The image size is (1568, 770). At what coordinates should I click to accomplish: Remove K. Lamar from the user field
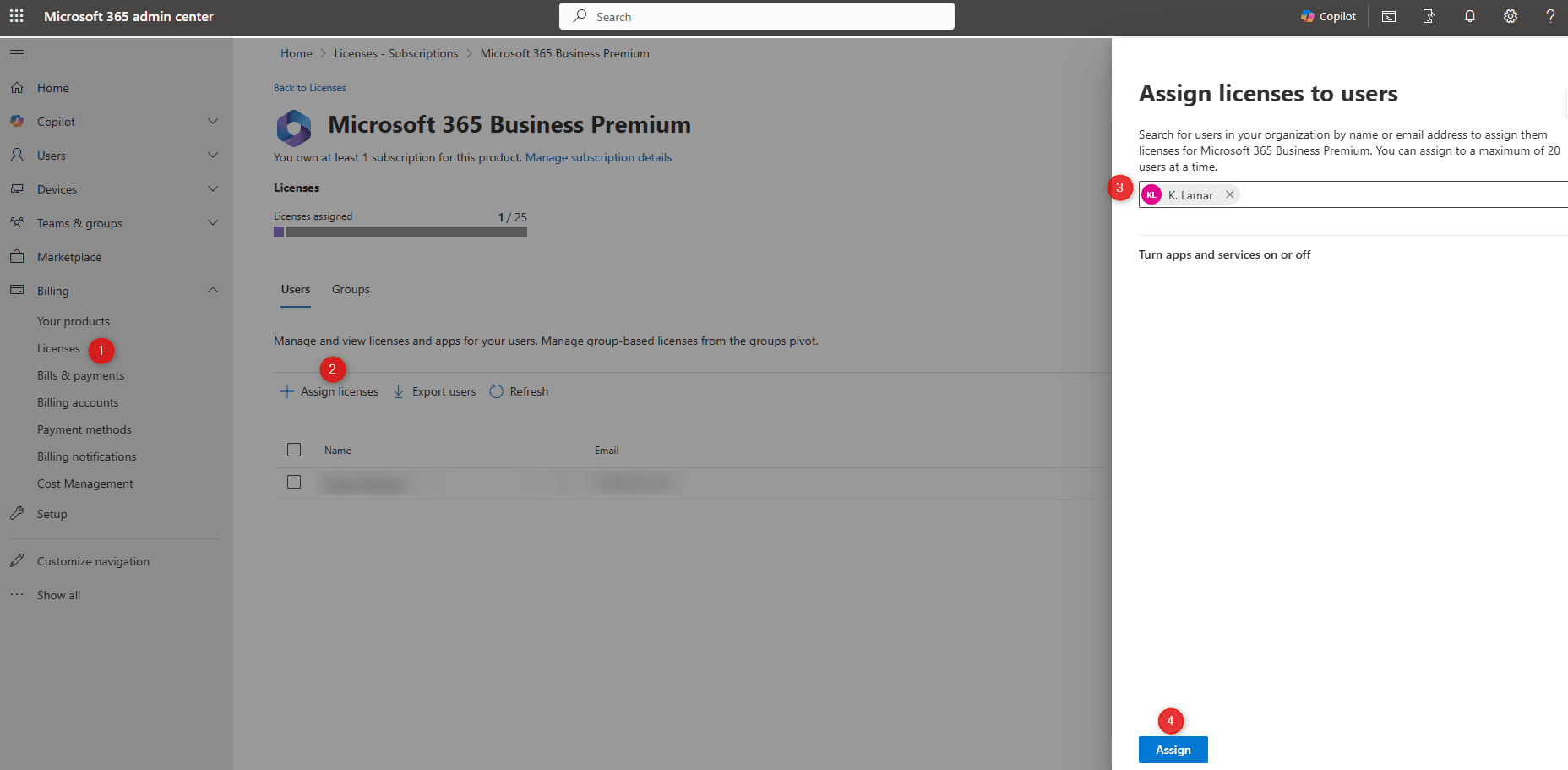pyautogui.click(x=1230, y=194)
